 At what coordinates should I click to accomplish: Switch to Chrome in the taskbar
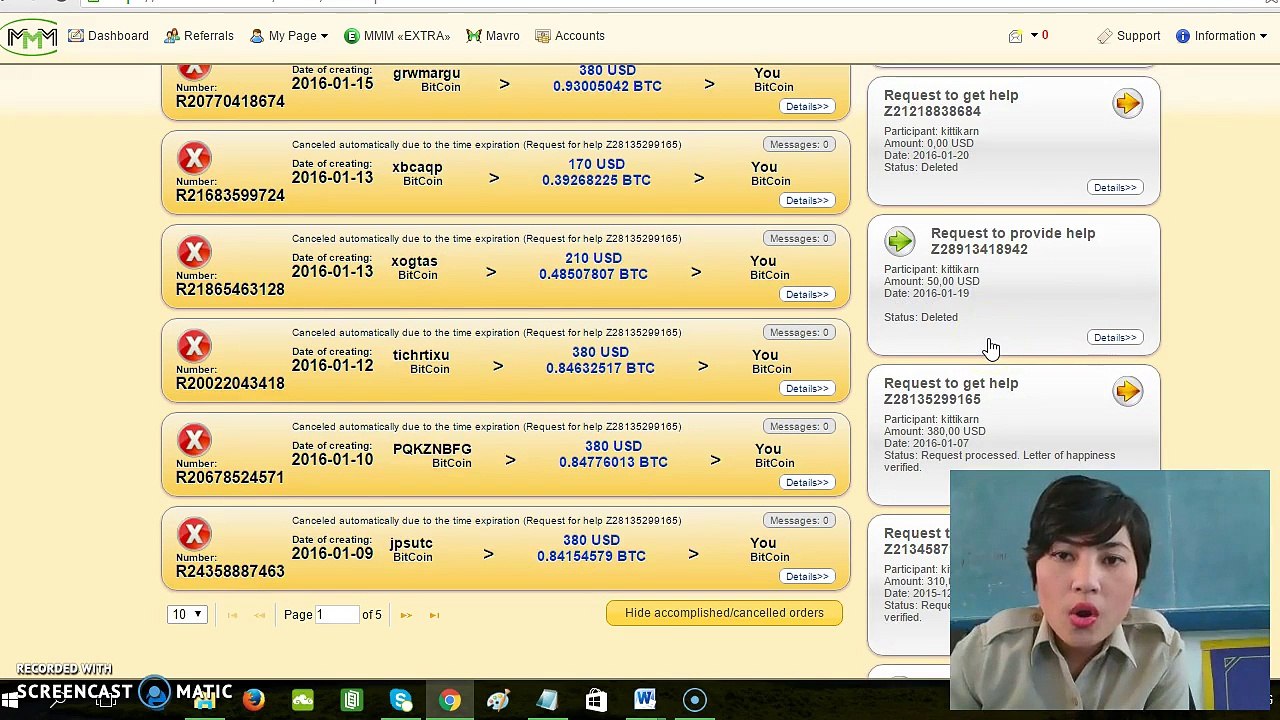pos(450,700)
